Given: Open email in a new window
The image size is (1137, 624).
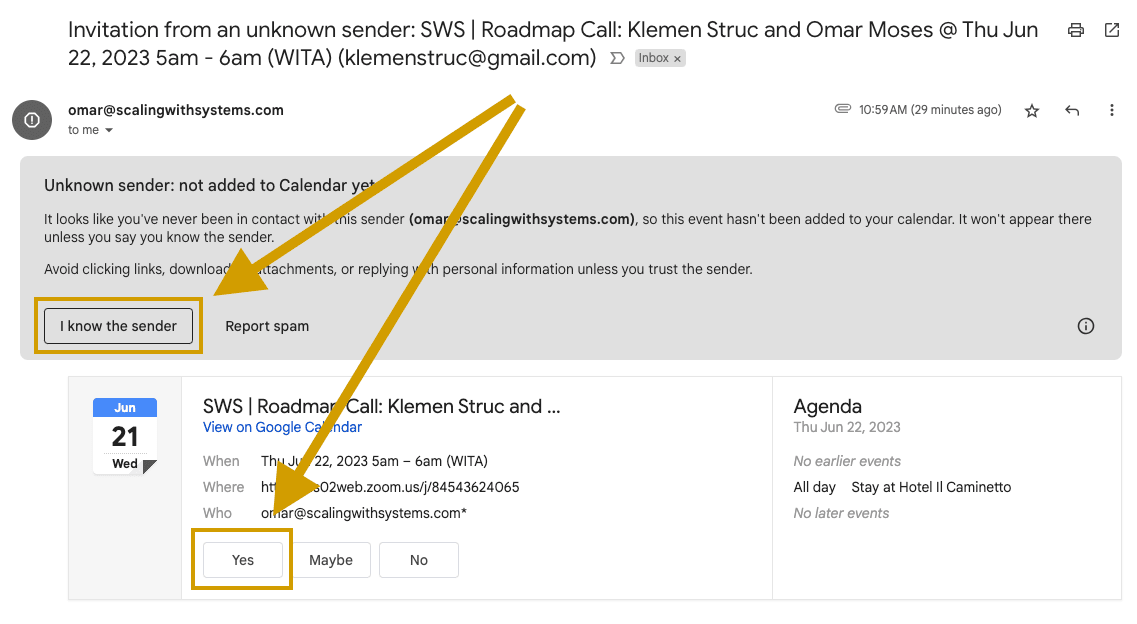Looking at the screenshot, I should [x=1112, y=30].
